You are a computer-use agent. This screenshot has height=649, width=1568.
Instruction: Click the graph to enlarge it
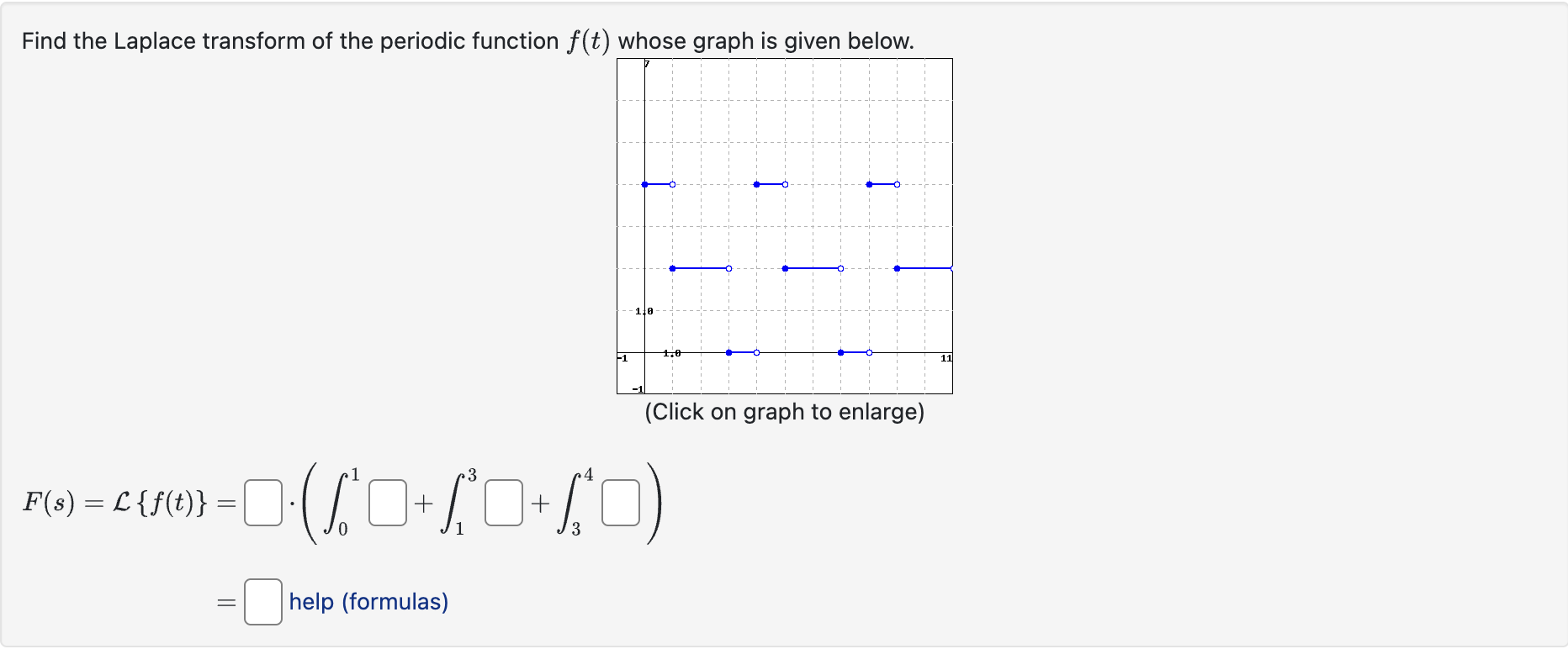click(785, 224)
